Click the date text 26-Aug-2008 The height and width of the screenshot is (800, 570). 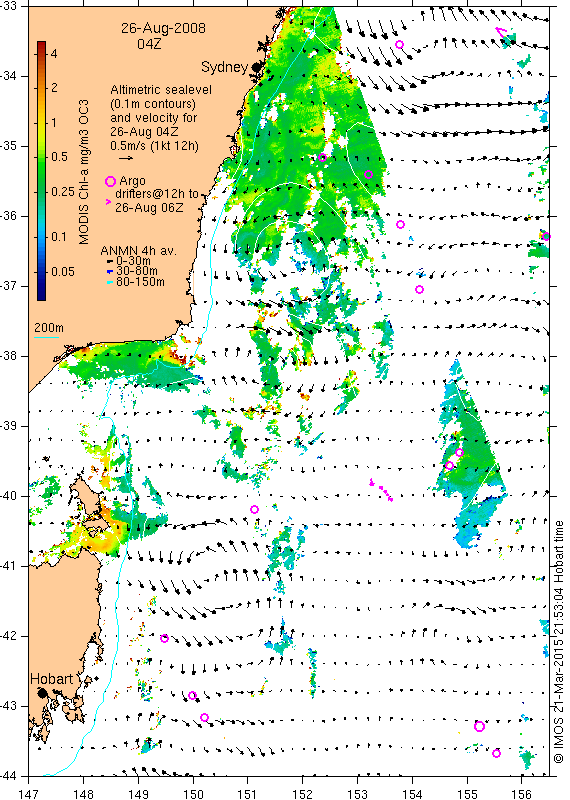(x=163, y=28)
